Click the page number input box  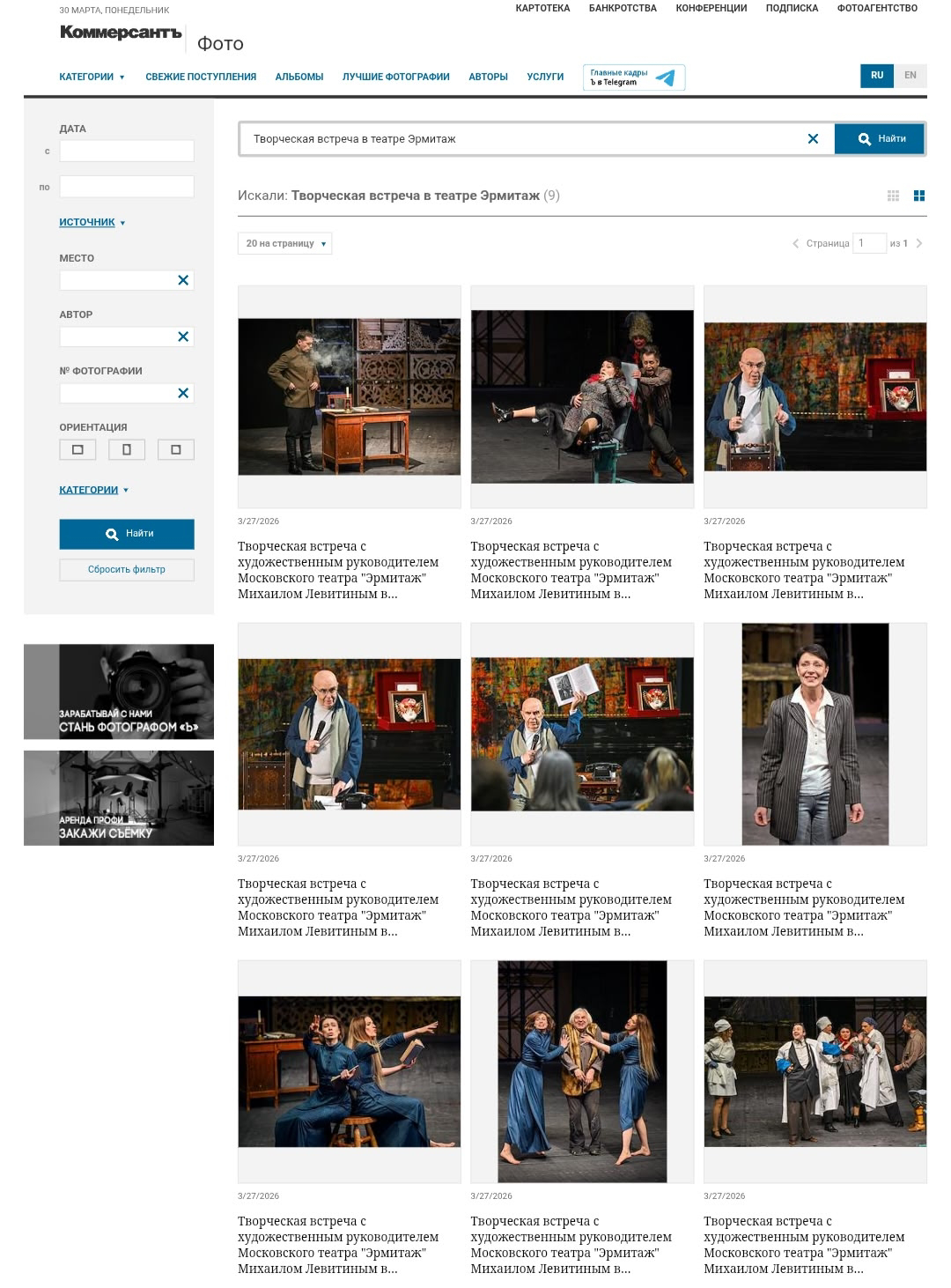(869, 243)
